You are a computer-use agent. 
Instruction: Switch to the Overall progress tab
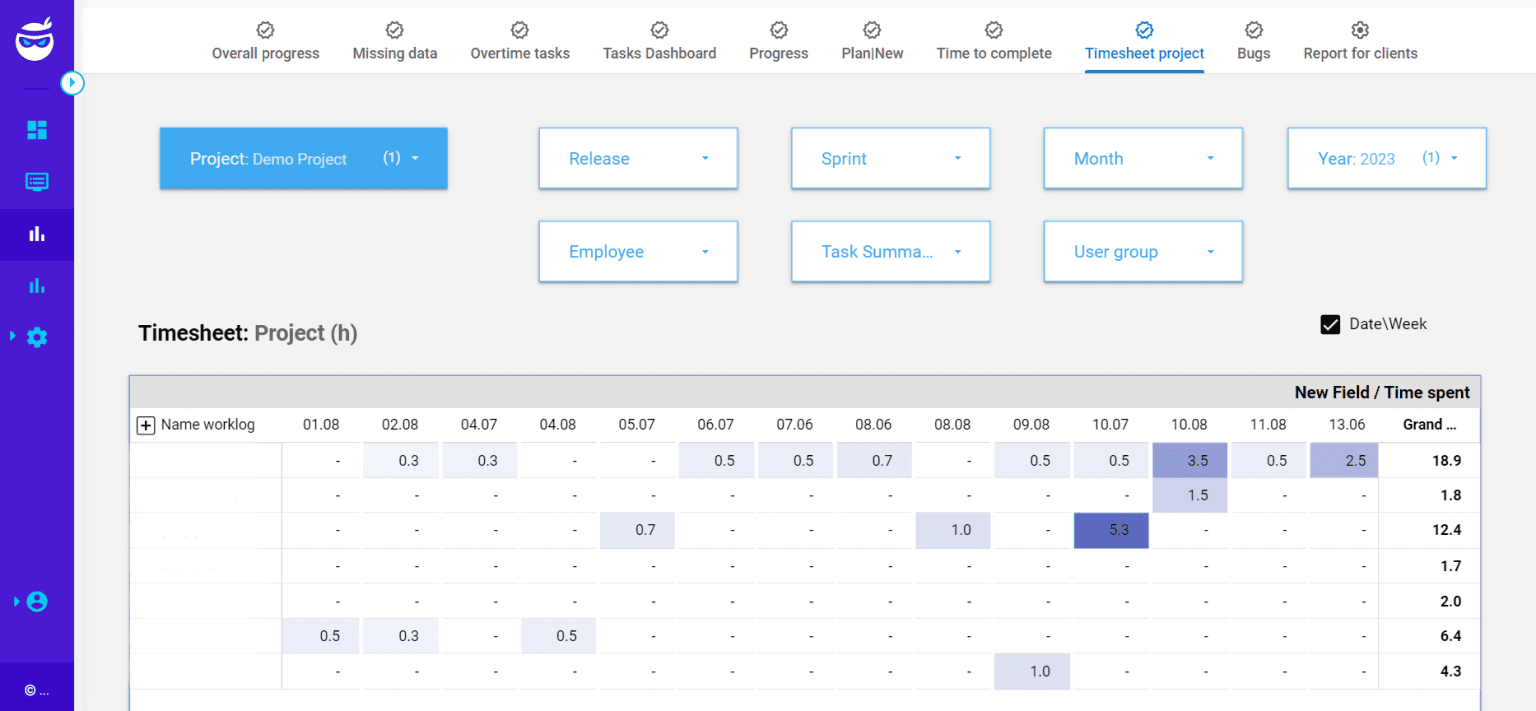click(265, 40)
